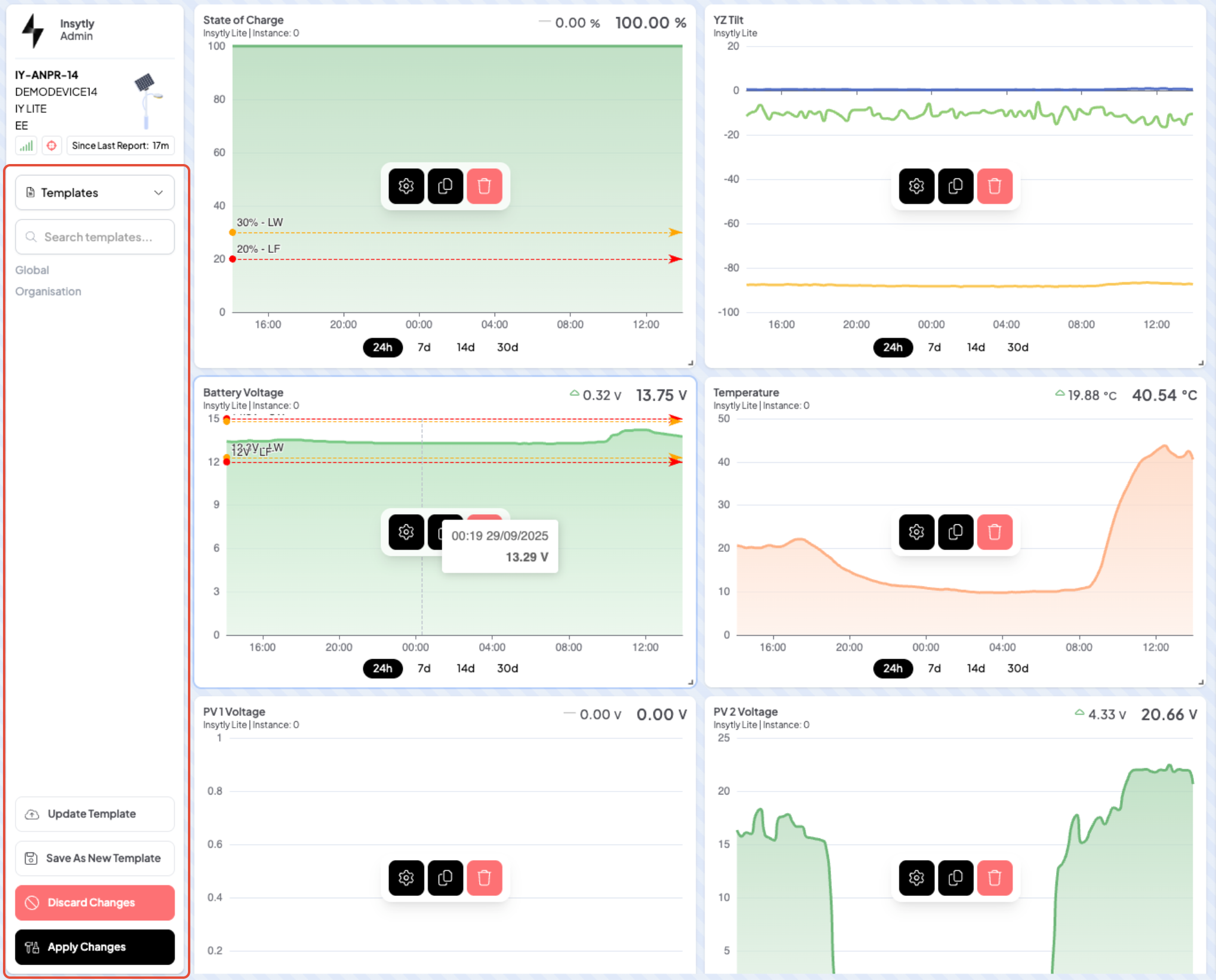Click the 30% LW orange threshold marker
Screen dimensions: 1216x980
(x=233, y=233)
